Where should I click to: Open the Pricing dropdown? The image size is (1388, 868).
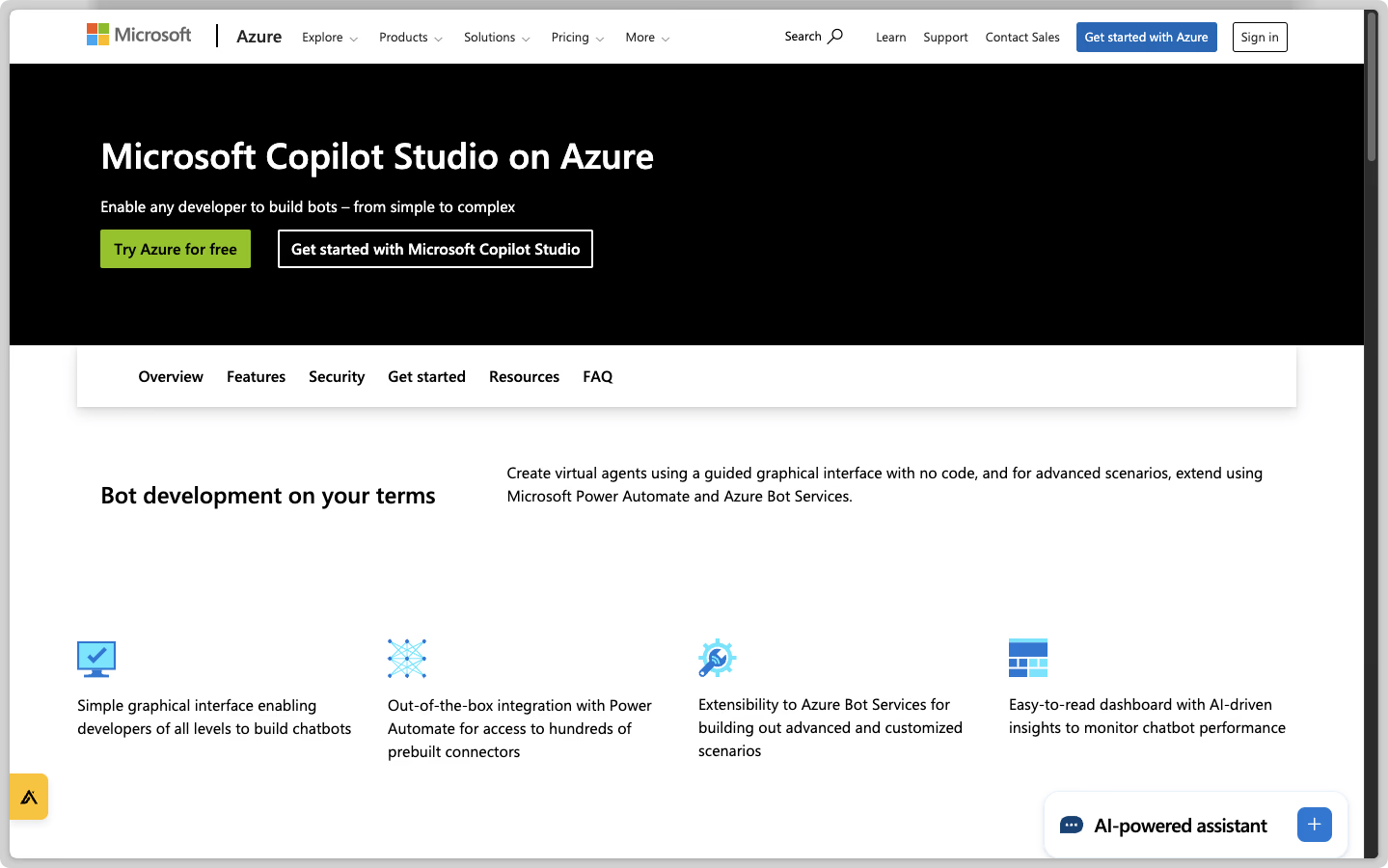click(578, 38)
